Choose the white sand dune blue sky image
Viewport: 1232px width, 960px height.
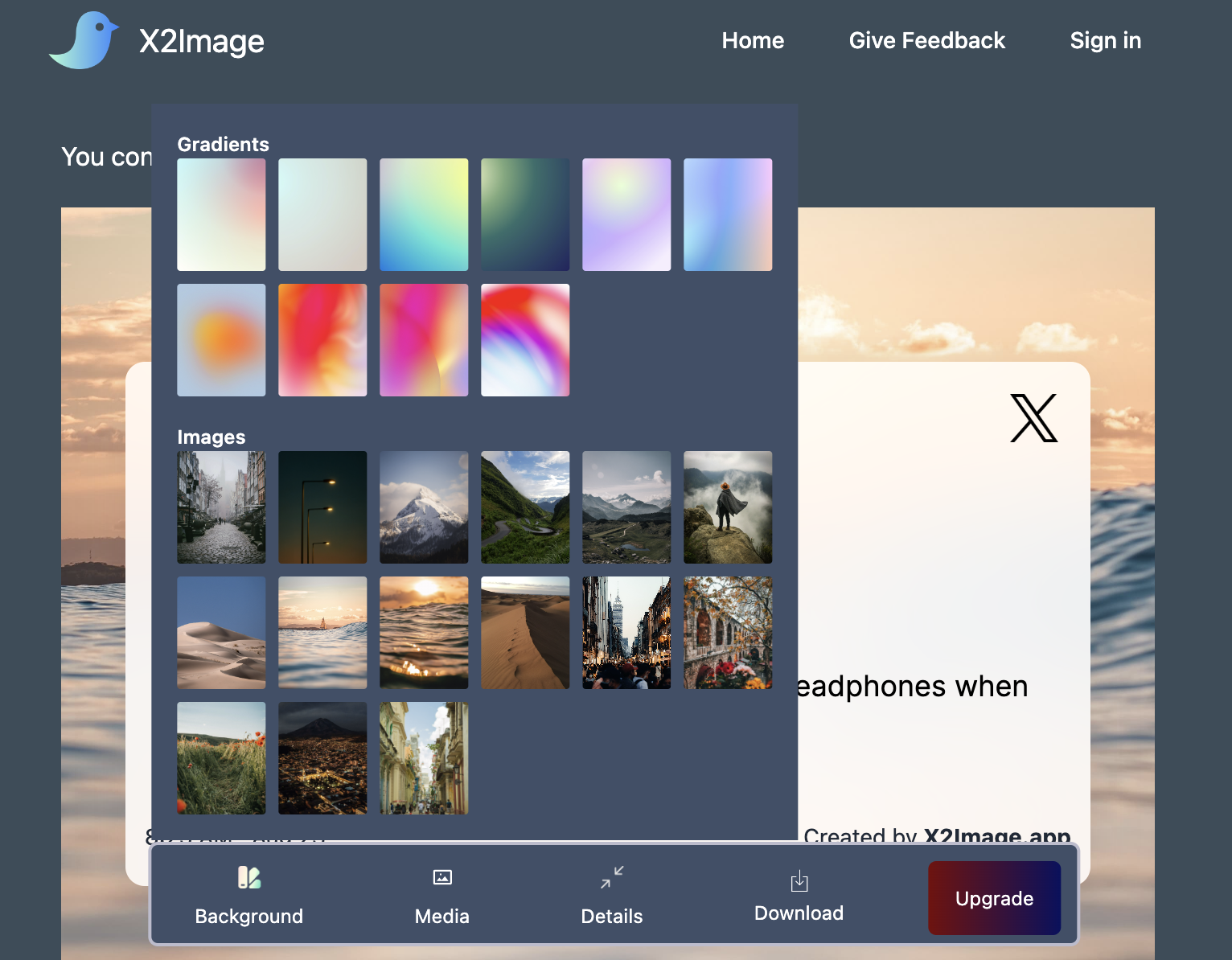[221, 633]
